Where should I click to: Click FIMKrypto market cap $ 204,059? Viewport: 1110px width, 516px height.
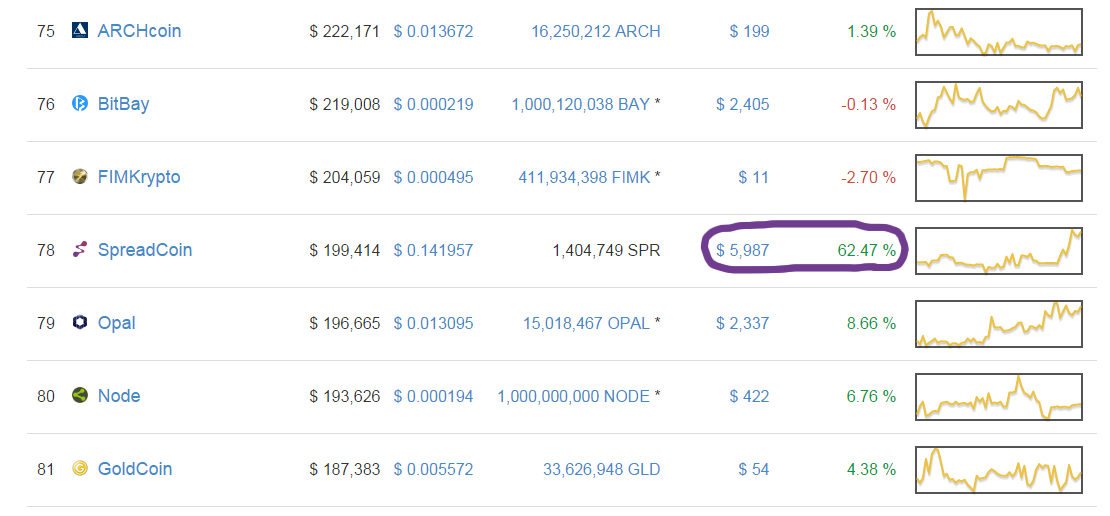pos(345,177)
